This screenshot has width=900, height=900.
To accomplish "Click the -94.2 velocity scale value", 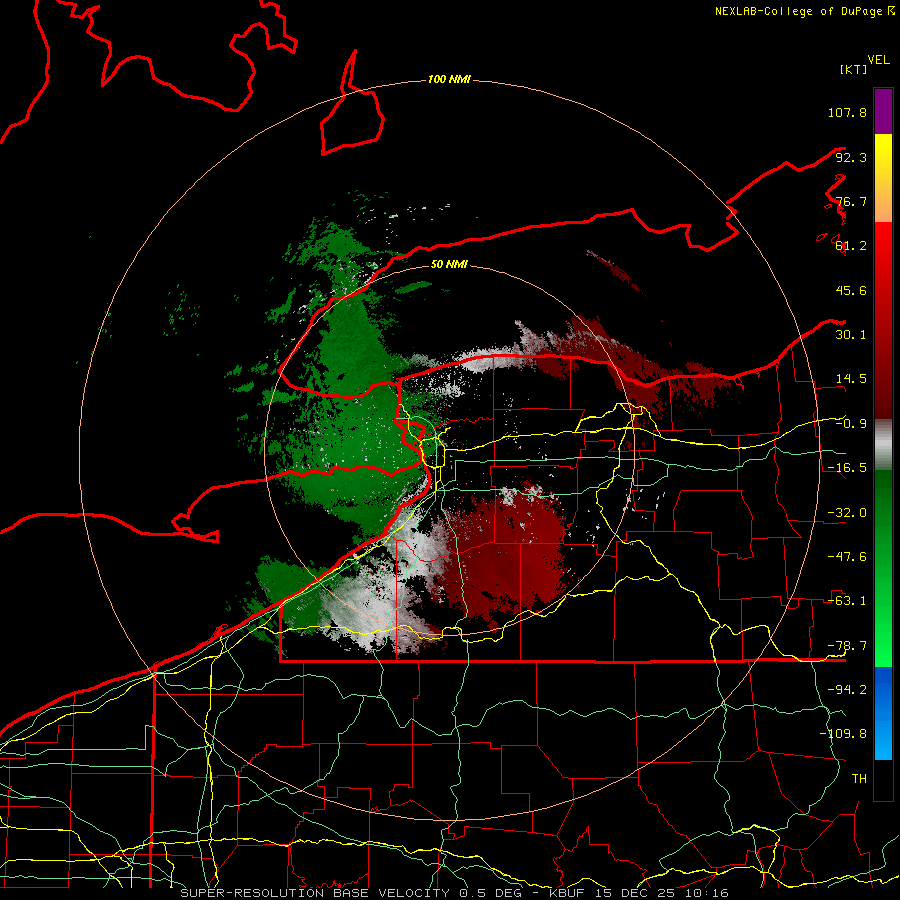I will (x=847, y=690).
